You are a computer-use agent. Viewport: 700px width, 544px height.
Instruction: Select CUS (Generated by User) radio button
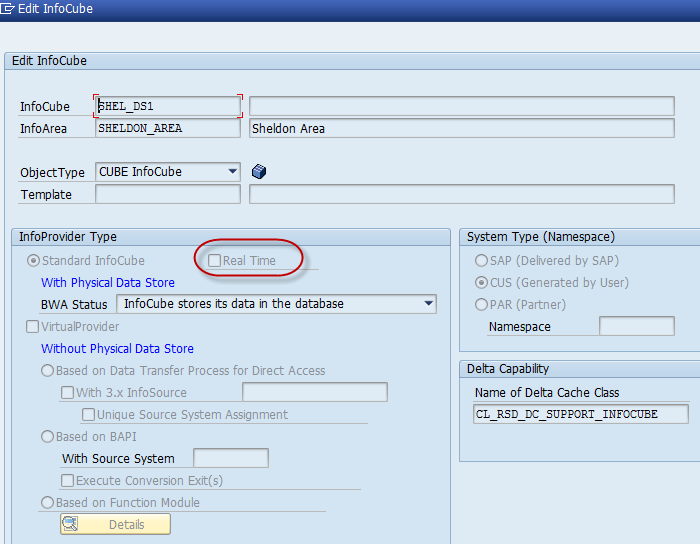click(481, 282)
